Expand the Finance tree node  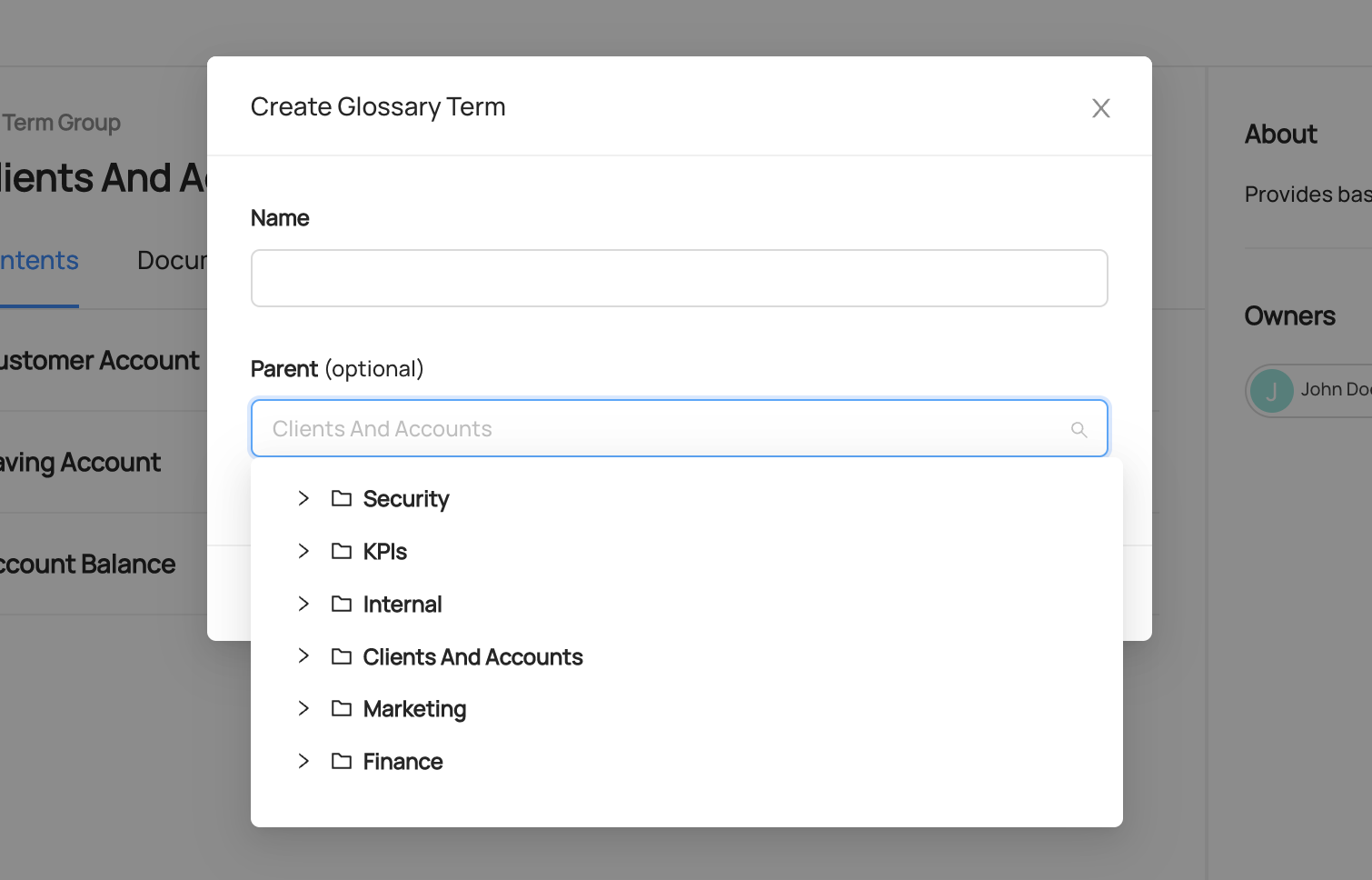[303, 761]
